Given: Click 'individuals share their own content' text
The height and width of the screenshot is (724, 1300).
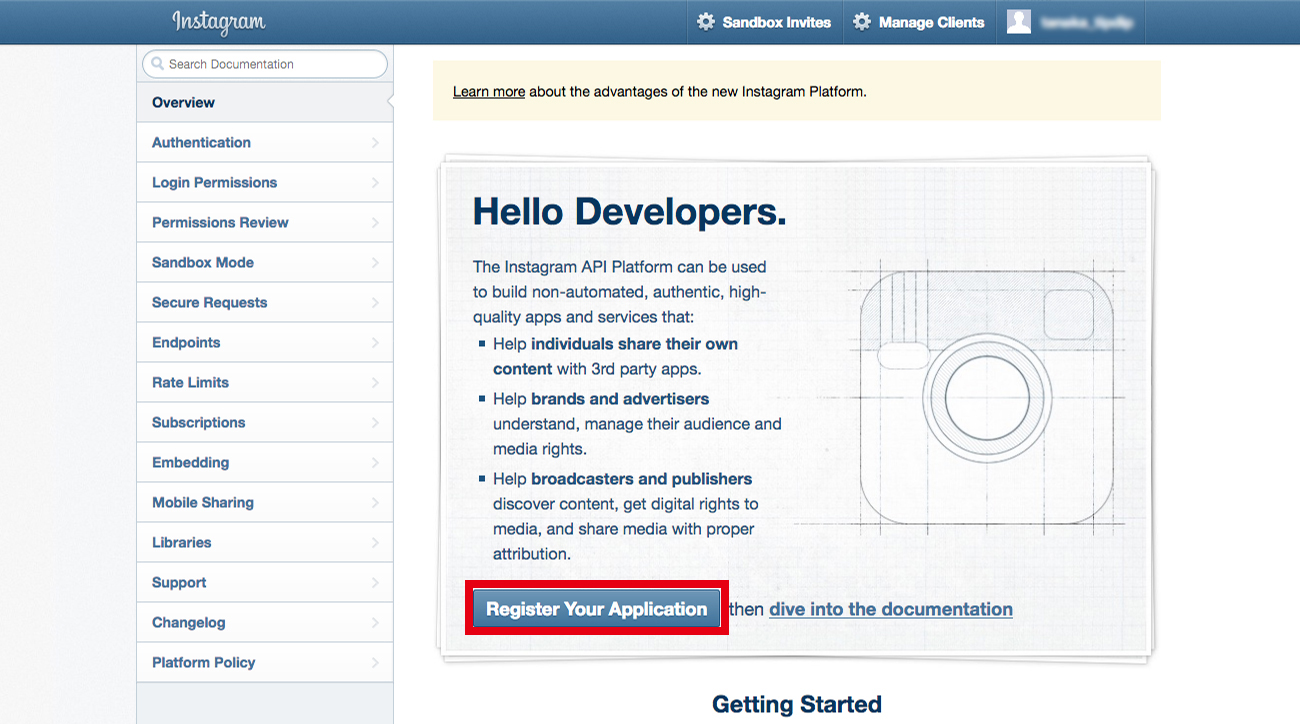Looking at the screenshot, I should point(615,356).
